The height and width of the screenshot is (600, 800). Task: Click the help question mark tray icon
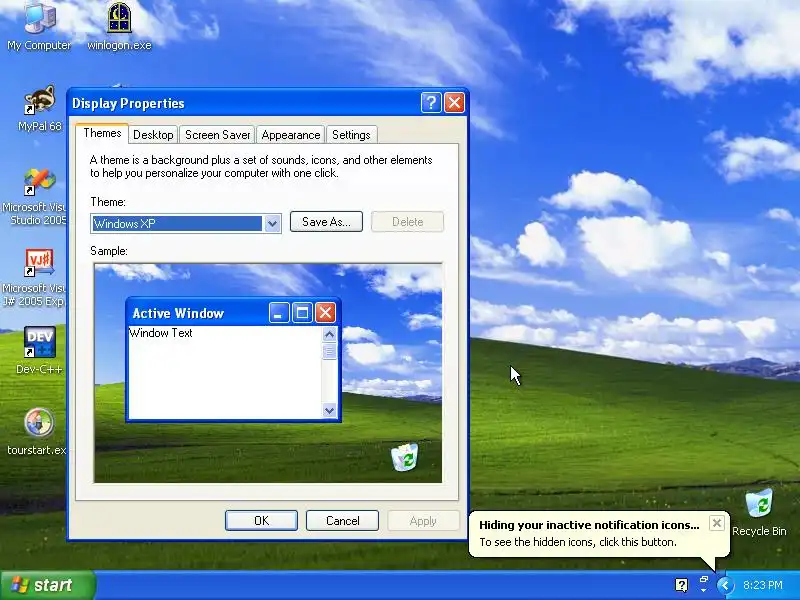tap(681, 585)
